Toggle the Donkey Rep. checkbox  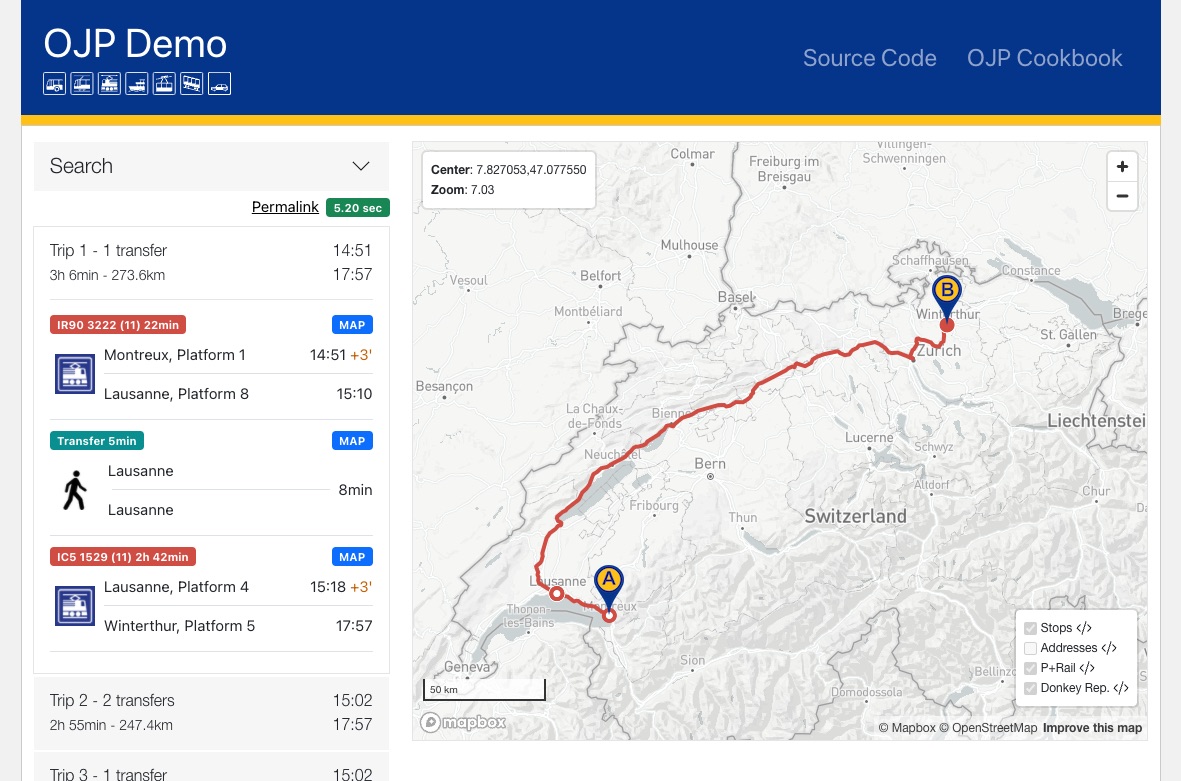(x=1030, y=688)
